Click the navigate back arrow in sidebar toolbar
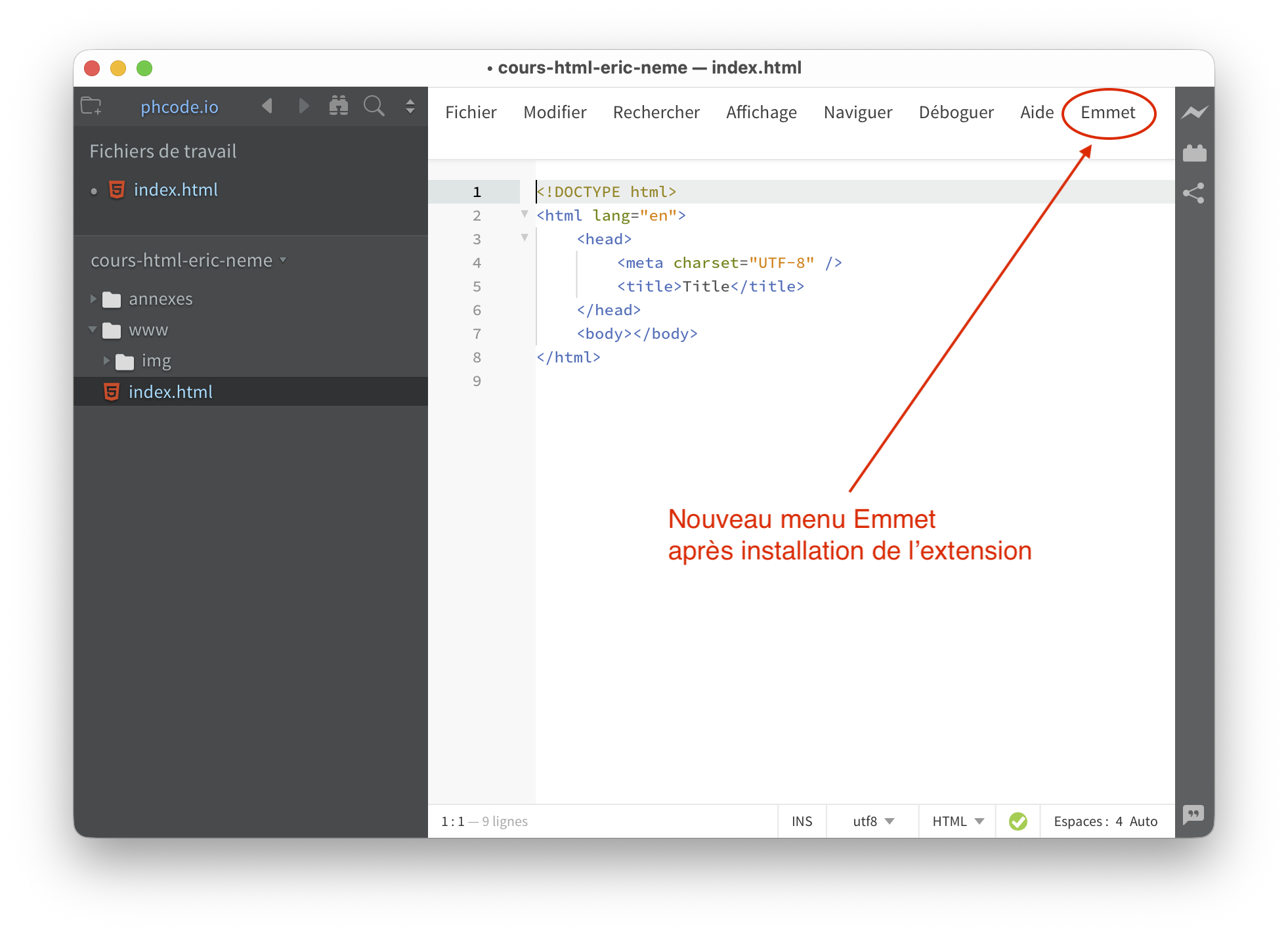The image size is (1288, 935). click(267, 106)
